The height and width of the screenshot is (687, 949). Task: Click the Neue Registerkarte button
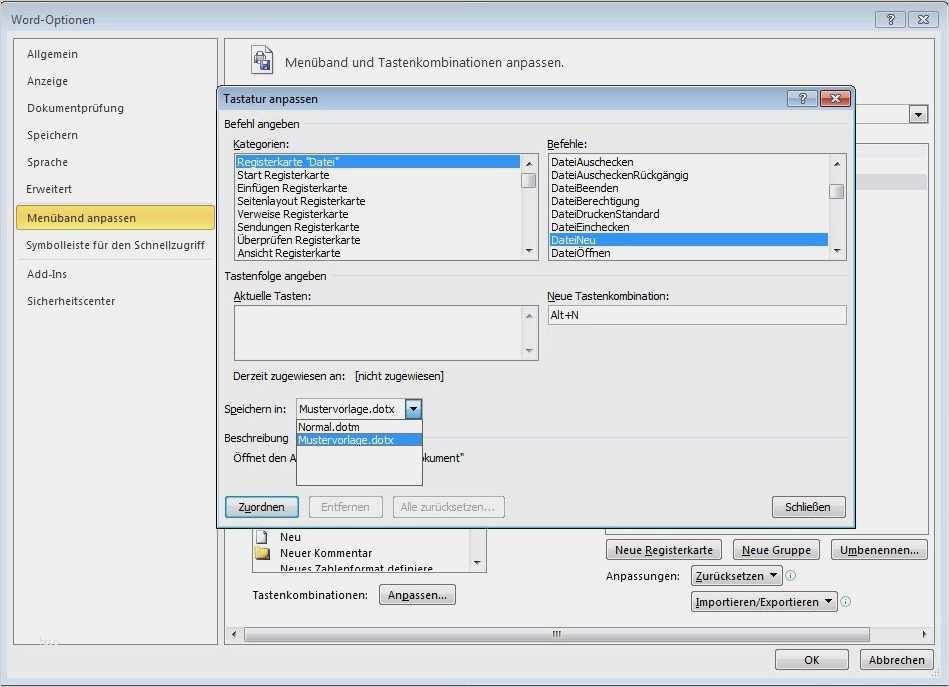point(664,550)
